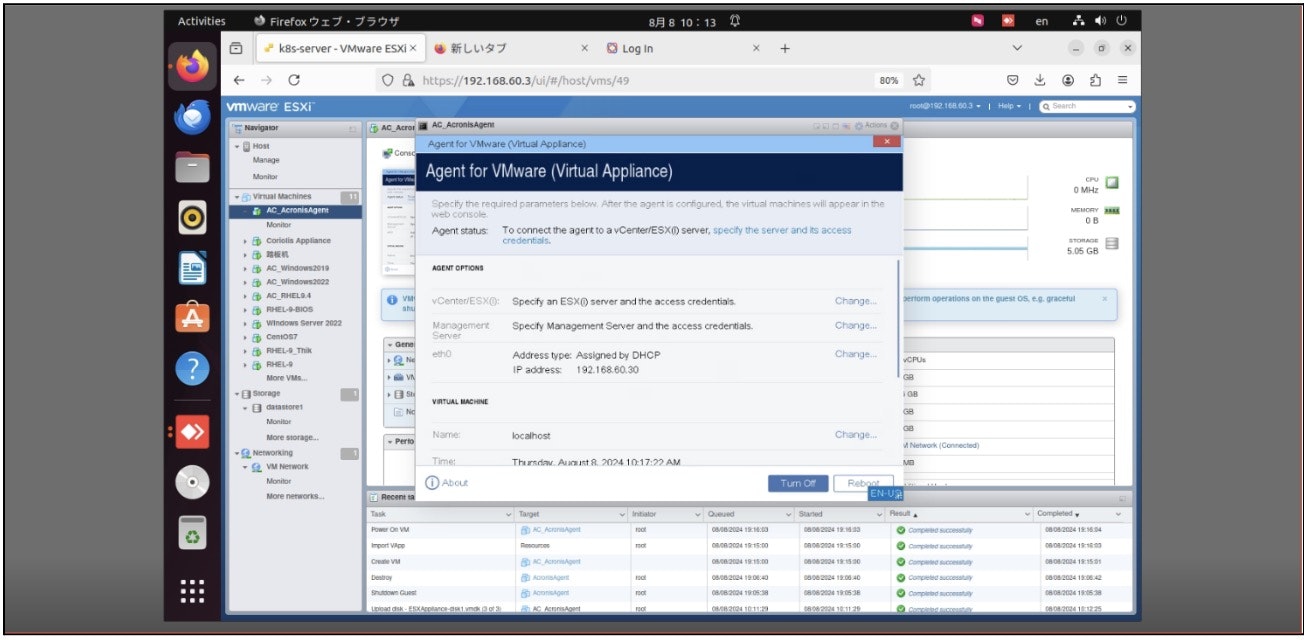1304x640 pixels.
Task: Click the 80% zoom level indicator
Action: click(888, 80)
